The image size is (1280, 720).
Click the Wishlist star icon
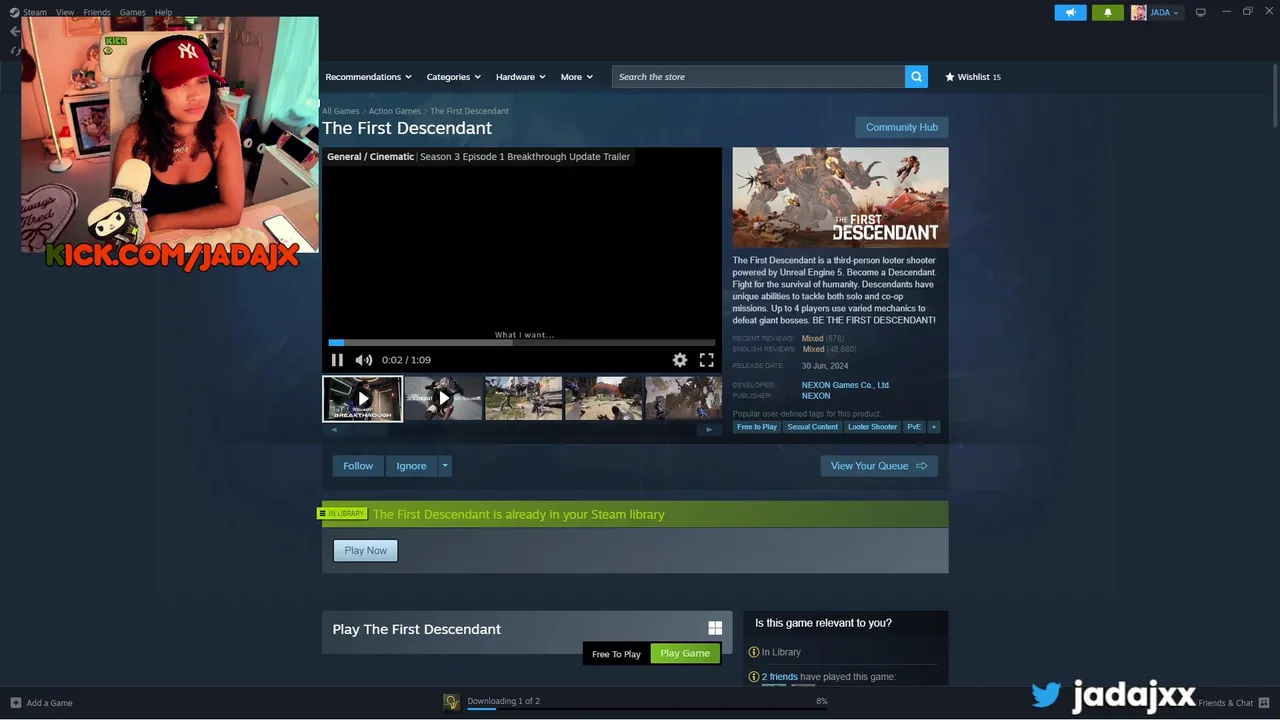950,77
